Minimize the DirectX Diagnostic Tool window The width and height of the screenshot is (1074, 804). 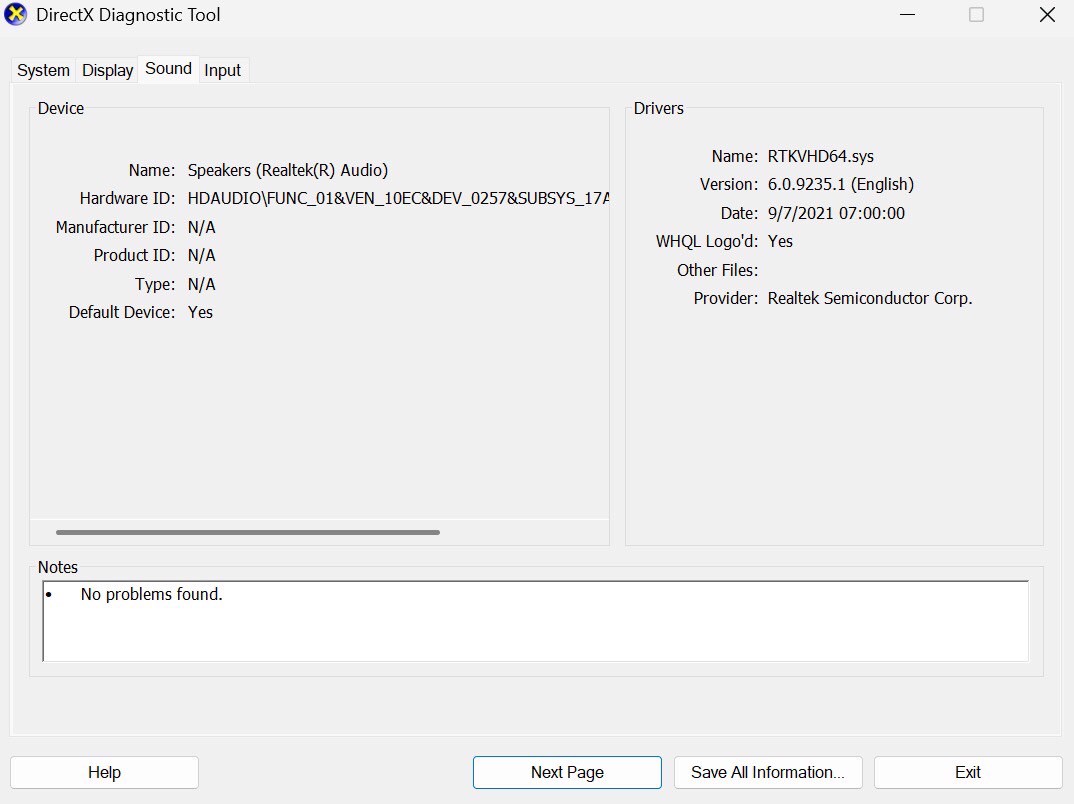coord(907,15)
